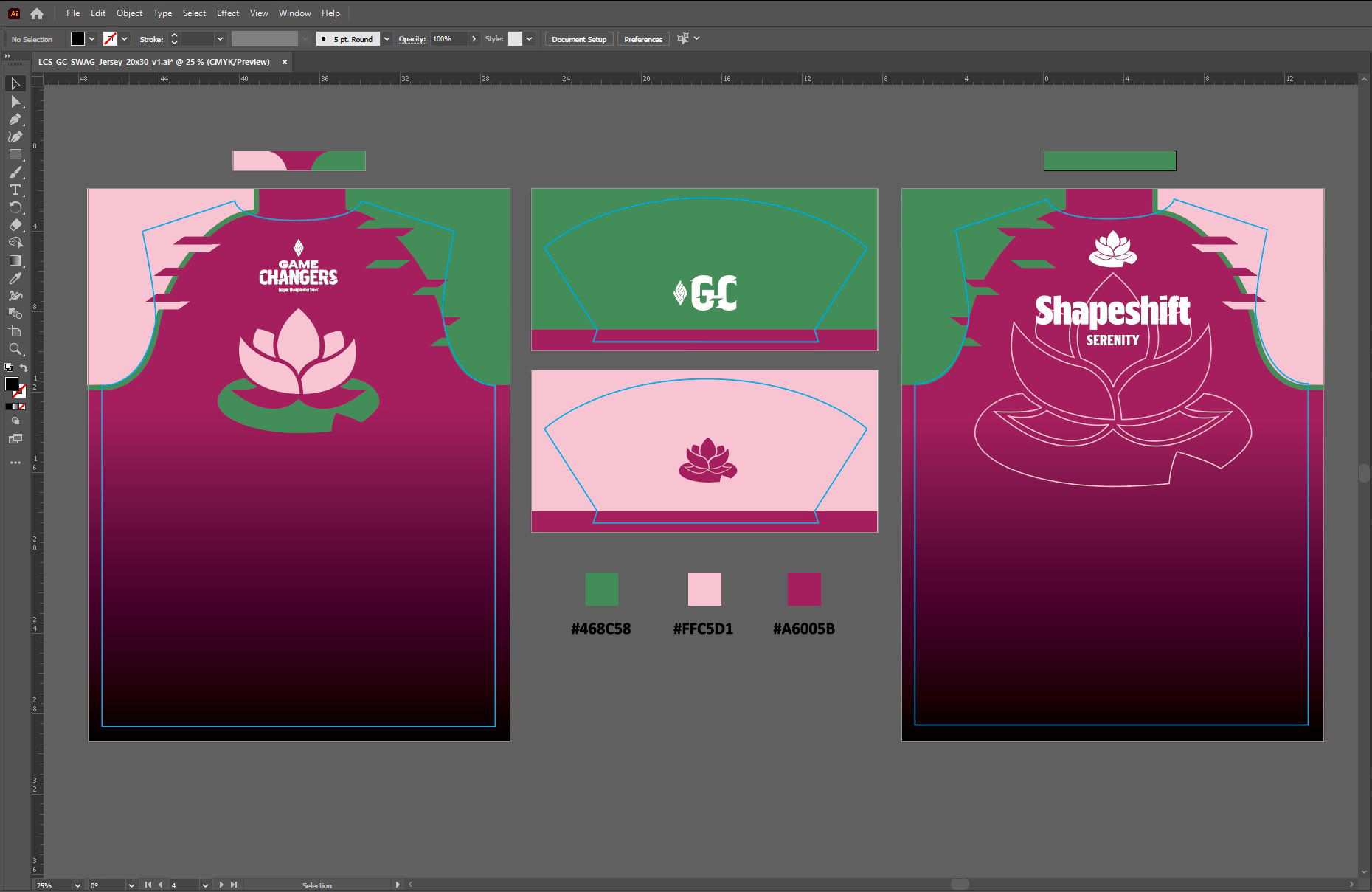1372x892 pixels.
Task: Click Change Screen Mode icon
Action: pos(15,439)
